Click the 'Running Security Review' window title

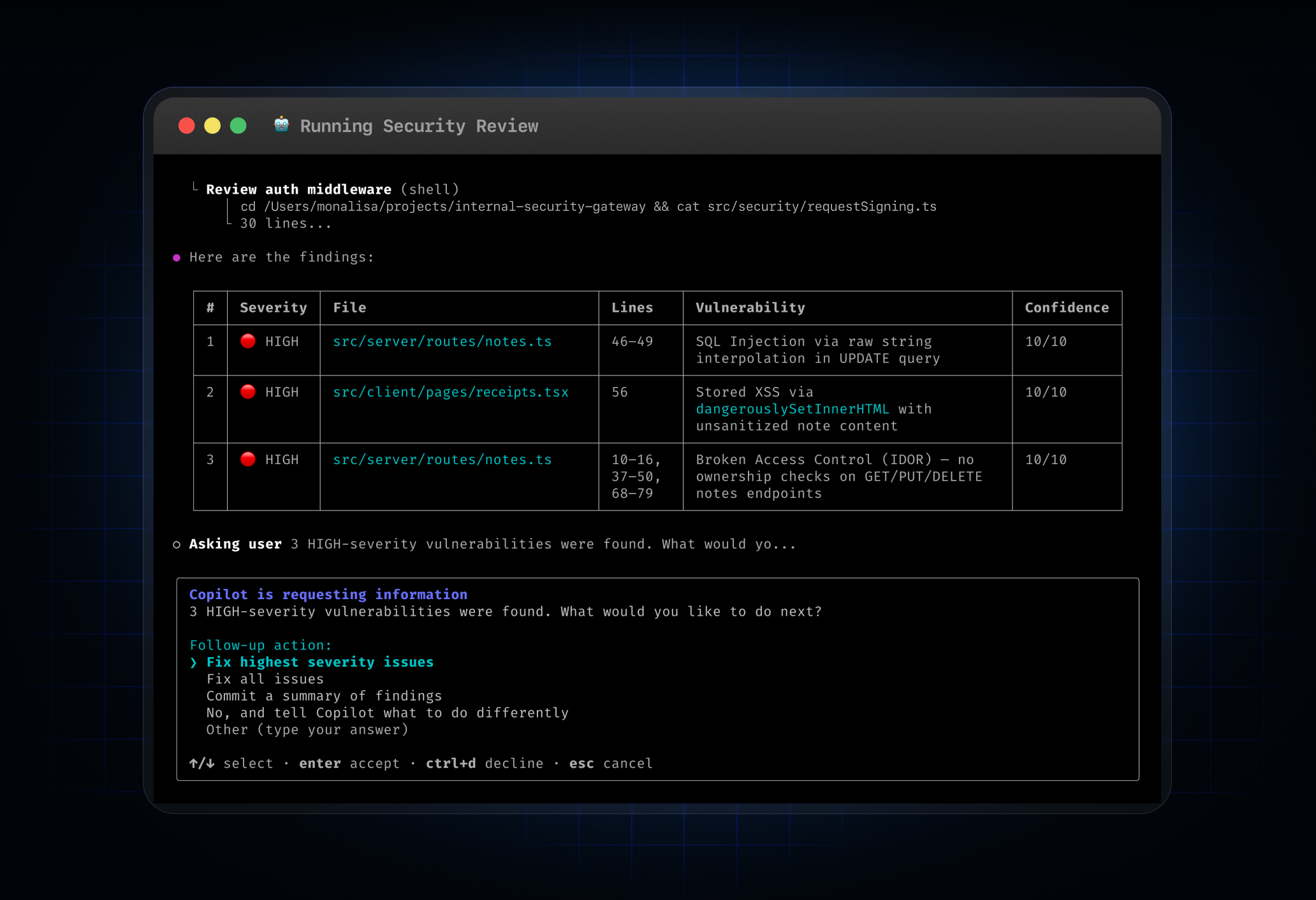[419, 126]
